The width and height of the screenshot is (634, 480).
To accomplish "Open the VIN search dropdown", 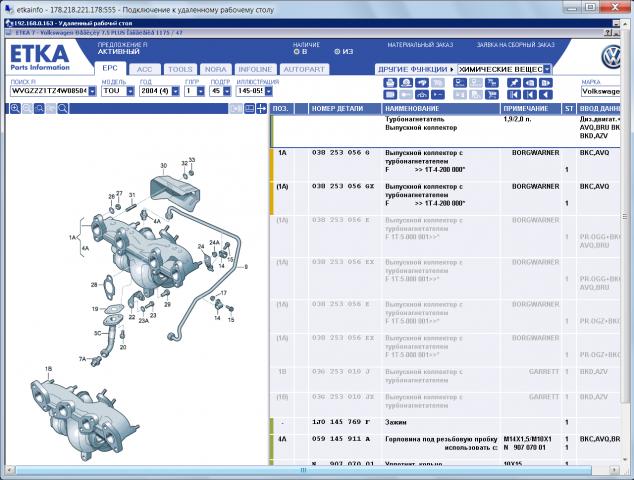I will (92, 91).
